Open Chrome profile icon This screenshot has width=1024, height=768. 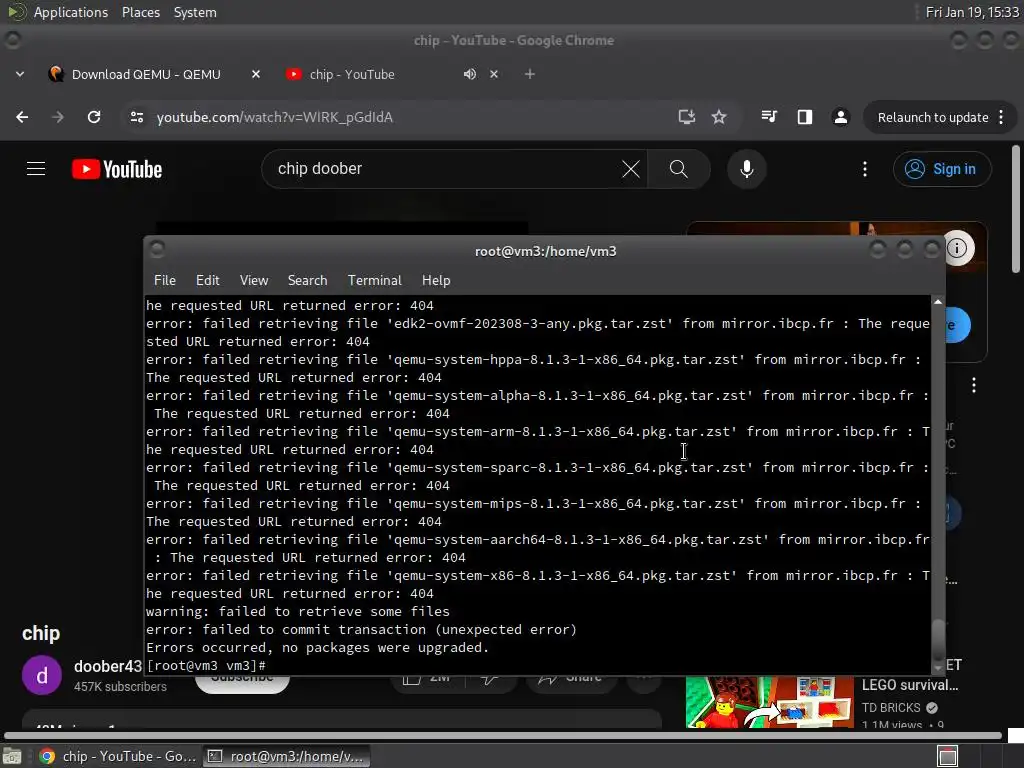[x=840, y=117]
